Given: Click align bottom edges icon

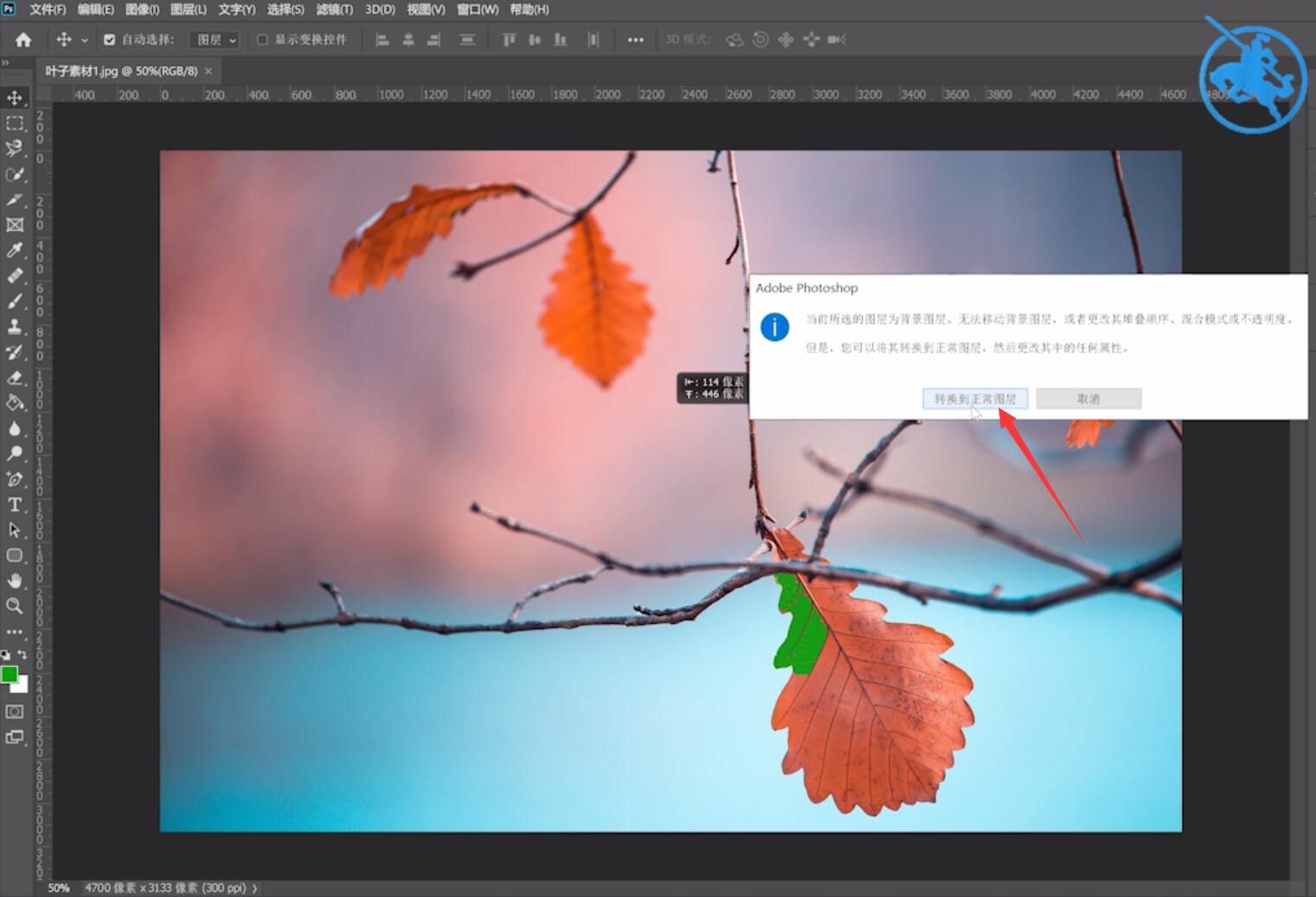Looking at the screenshot, I should pyautogui.click(x=561, y=40).
